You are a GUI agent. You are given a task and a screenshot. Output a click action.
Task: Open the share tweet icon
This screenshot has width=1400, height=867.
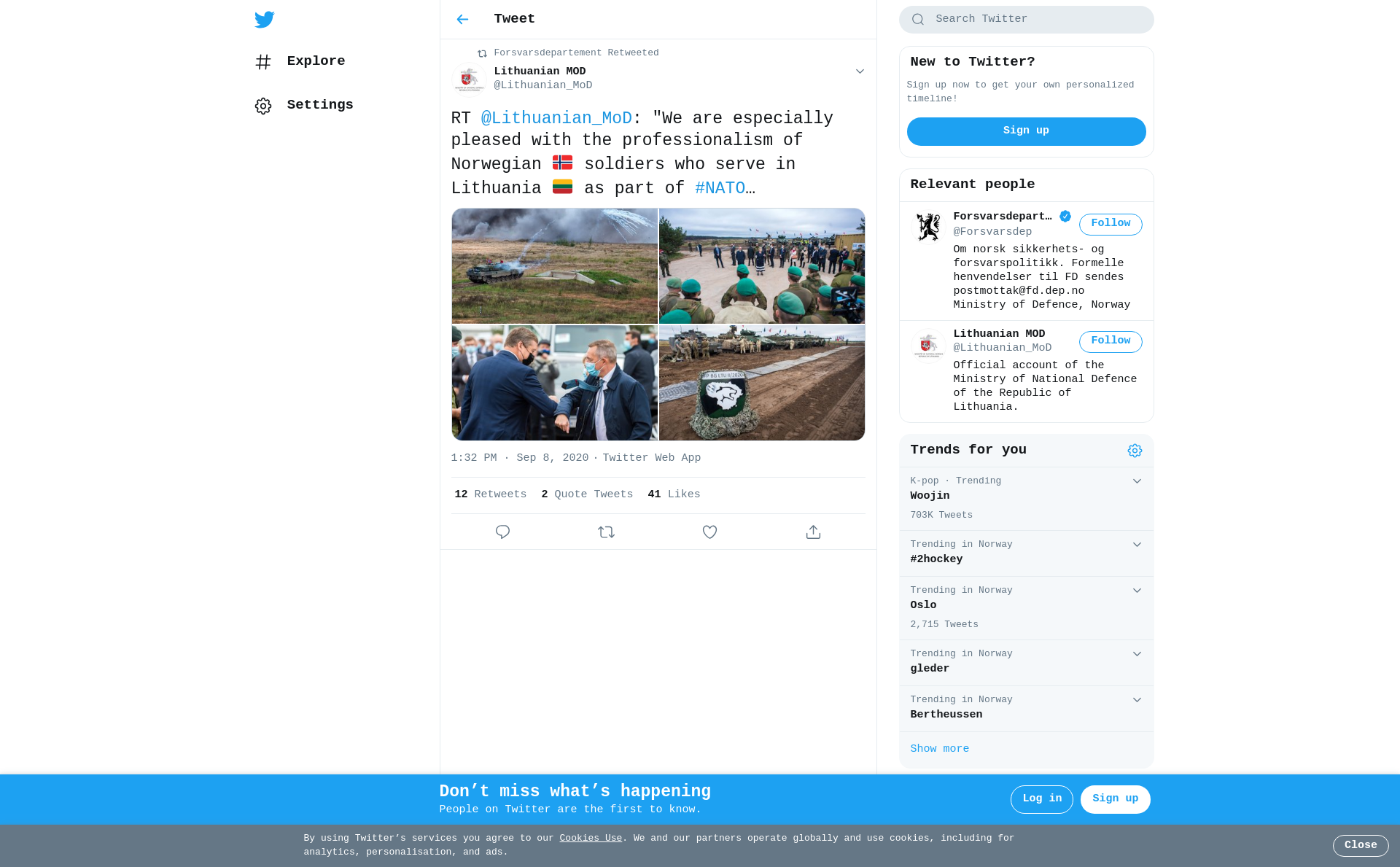(813, 532)
